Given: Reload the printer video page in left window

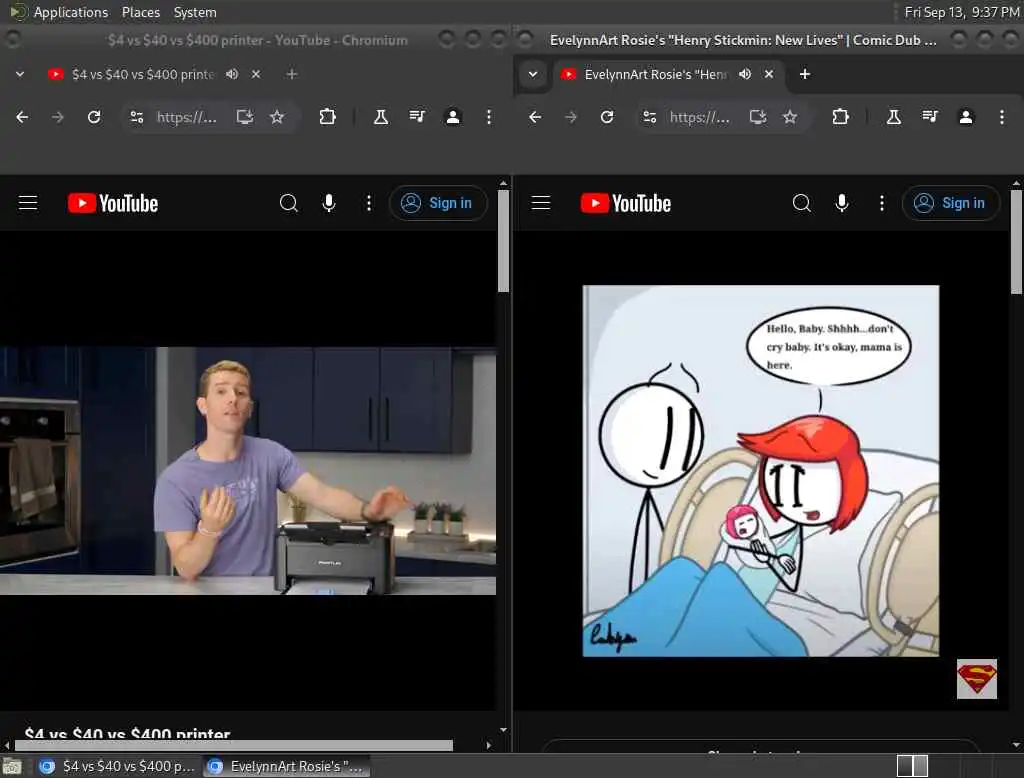Looking at the screenshot, I should tap(94, 117).
